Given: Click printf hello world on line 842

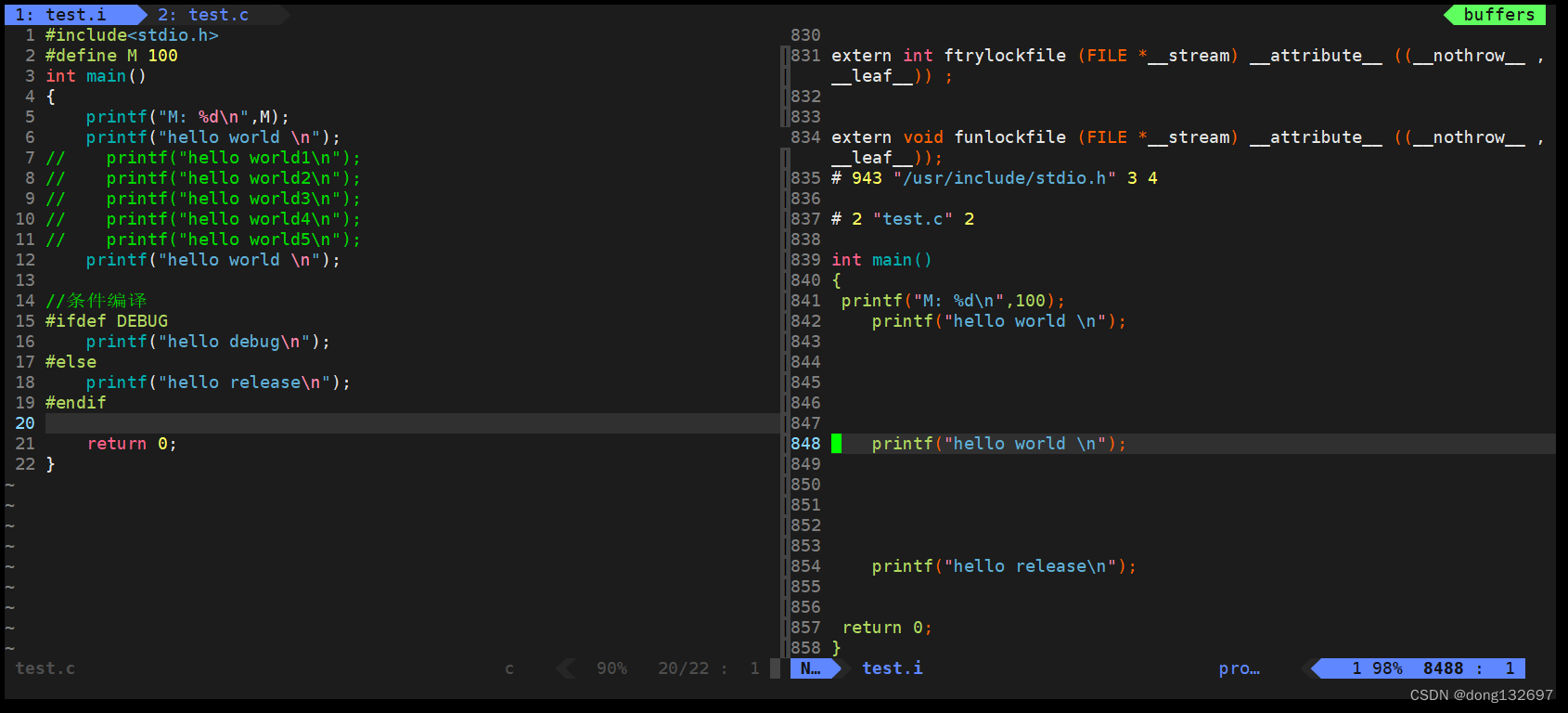Looking at the screenshot, I should (998, 321).
